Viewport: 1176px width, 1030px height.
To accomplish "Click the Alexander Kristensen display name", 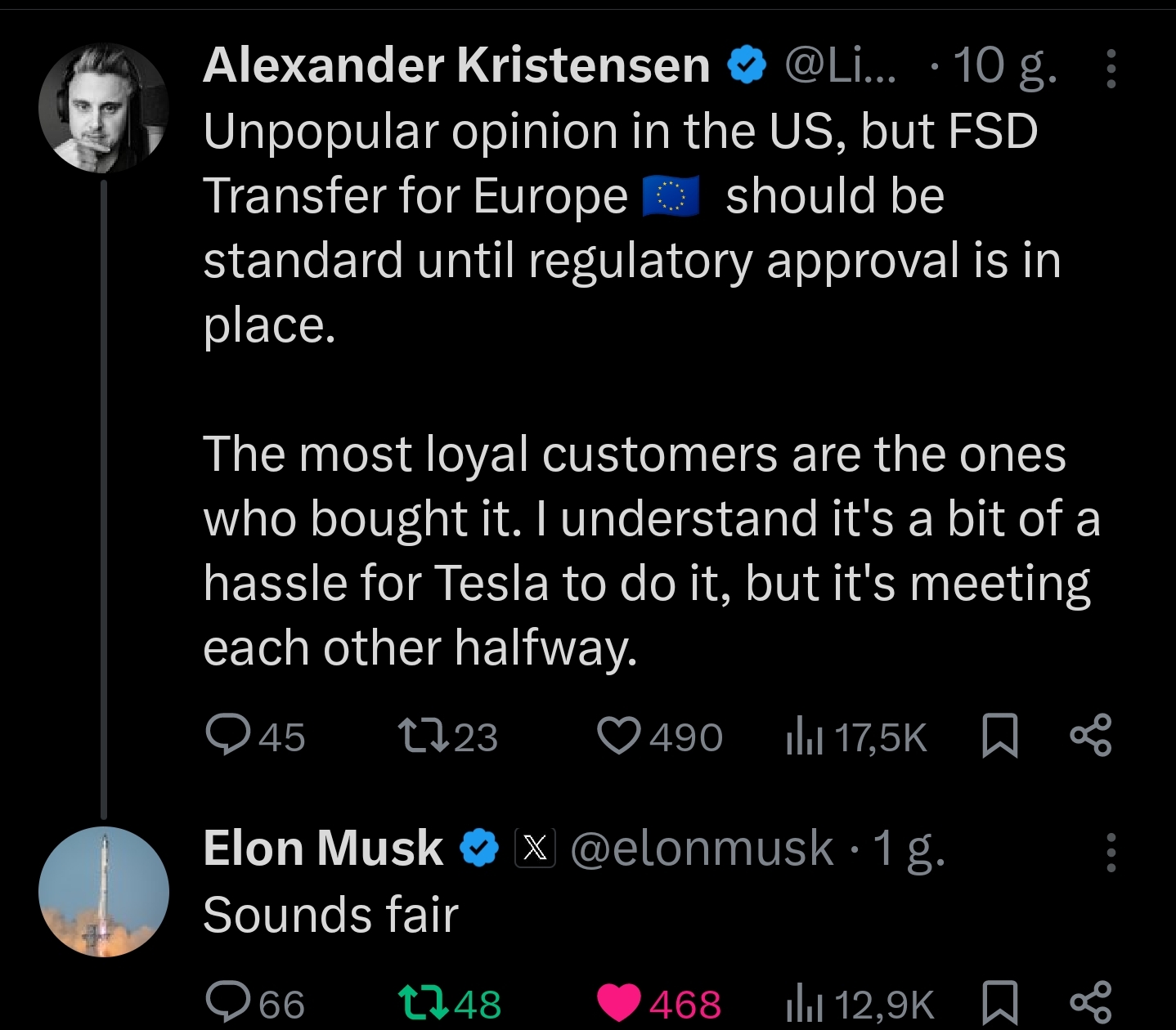I will 456,65.
